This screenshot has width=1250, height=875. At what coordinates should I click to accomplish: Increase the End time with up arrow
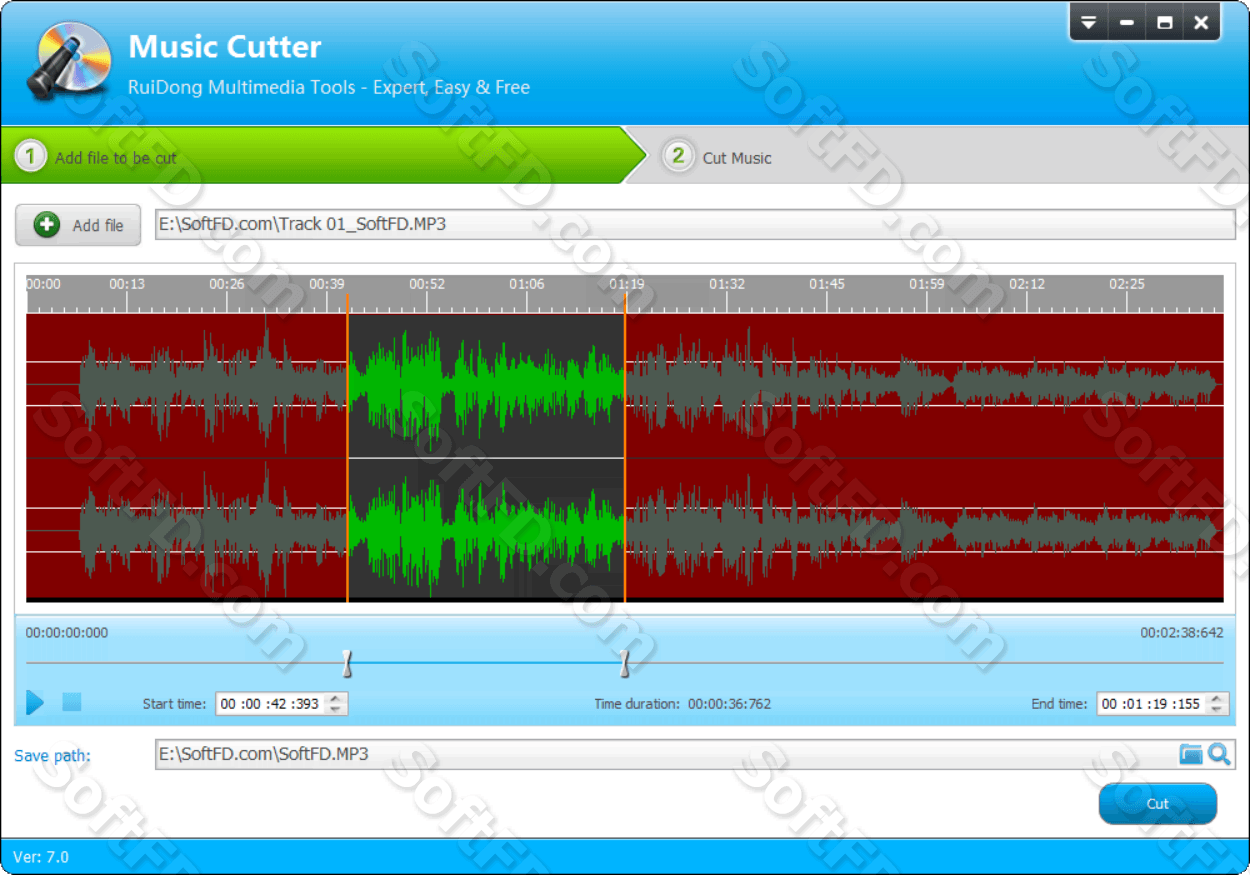click(1216, 698)
